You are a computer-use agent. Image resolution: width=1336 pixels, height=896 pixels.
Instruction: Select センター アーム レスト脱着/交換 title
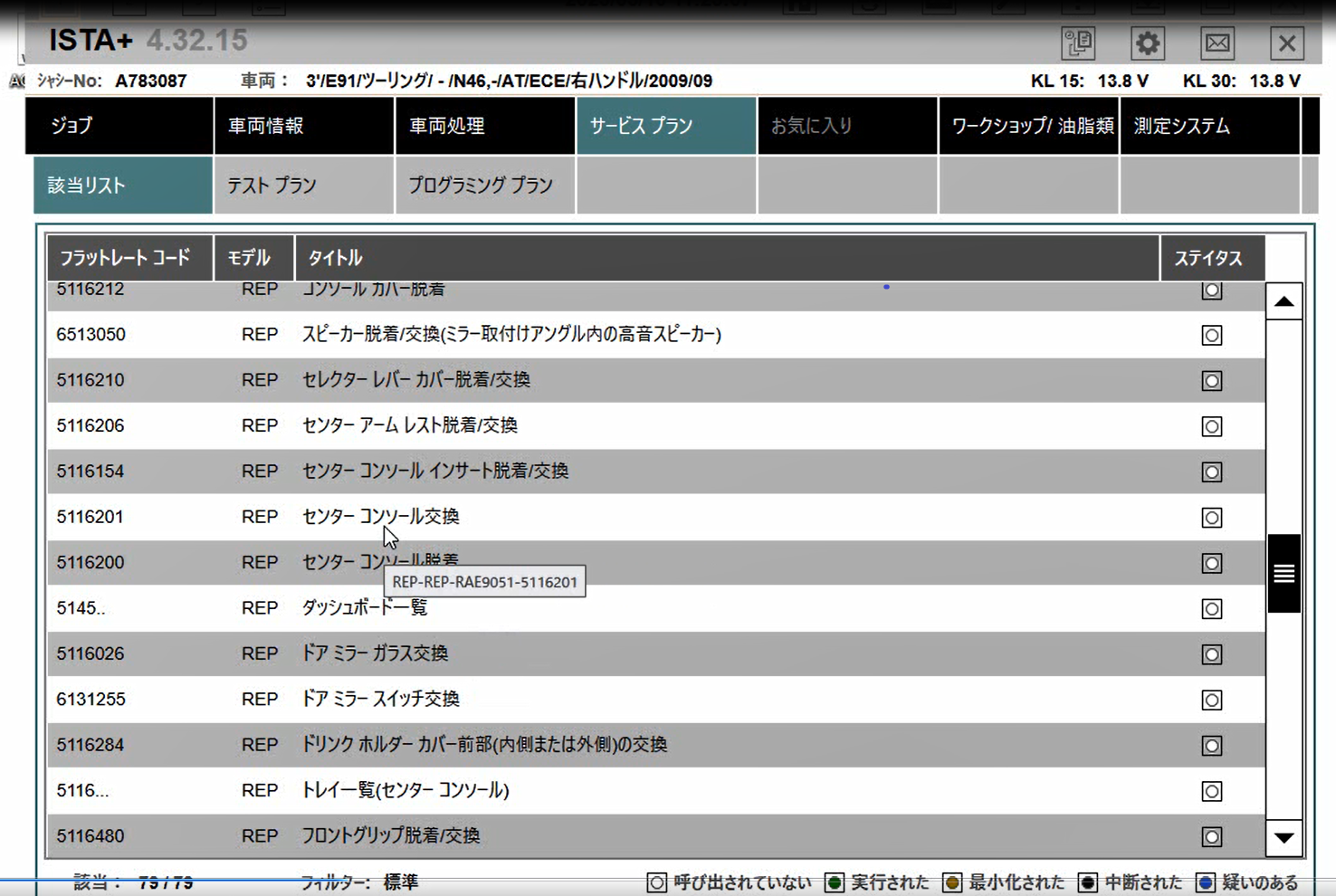(x=410, y=425)
